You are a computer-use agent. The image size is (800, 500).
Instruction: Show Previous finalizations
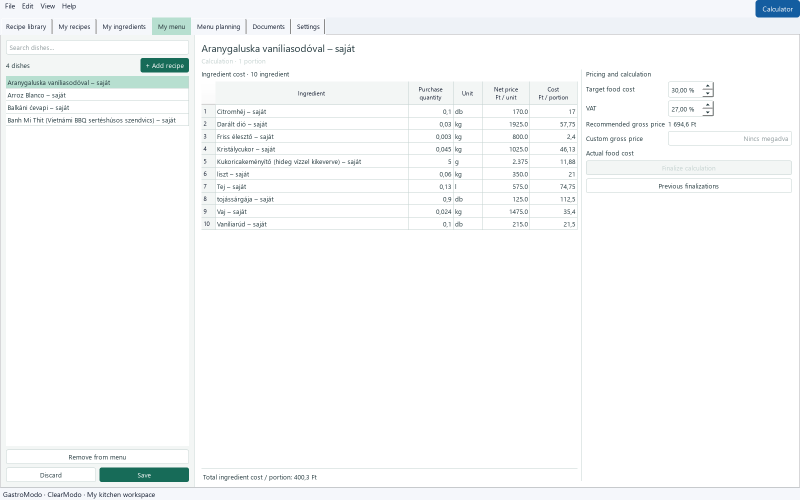point(688,186)
